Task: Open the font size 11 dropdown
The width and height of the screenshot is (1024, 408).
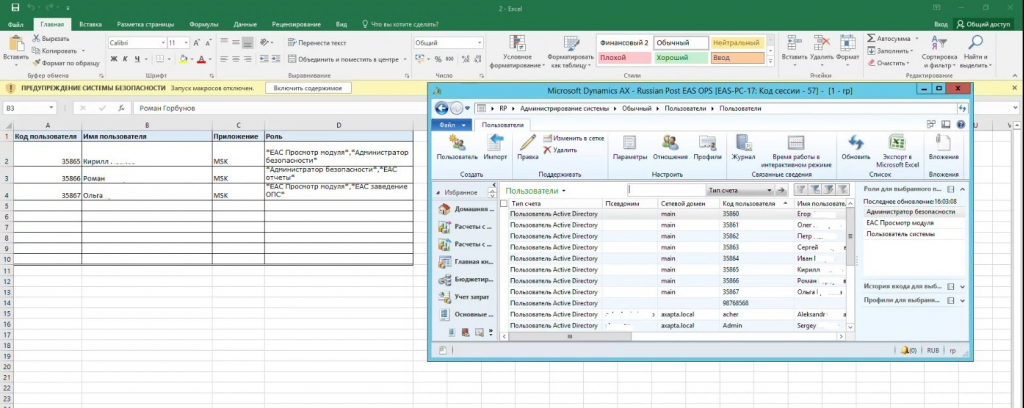Action: [x=187, y=42]
